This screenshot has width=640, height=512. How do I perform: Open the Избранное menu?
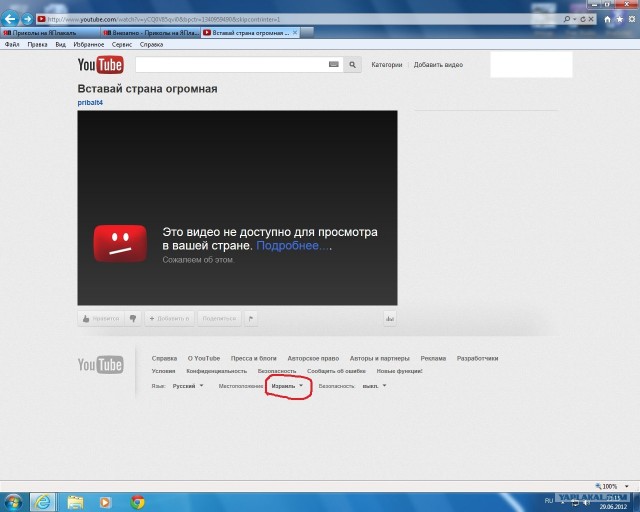[x=89, y=45]
